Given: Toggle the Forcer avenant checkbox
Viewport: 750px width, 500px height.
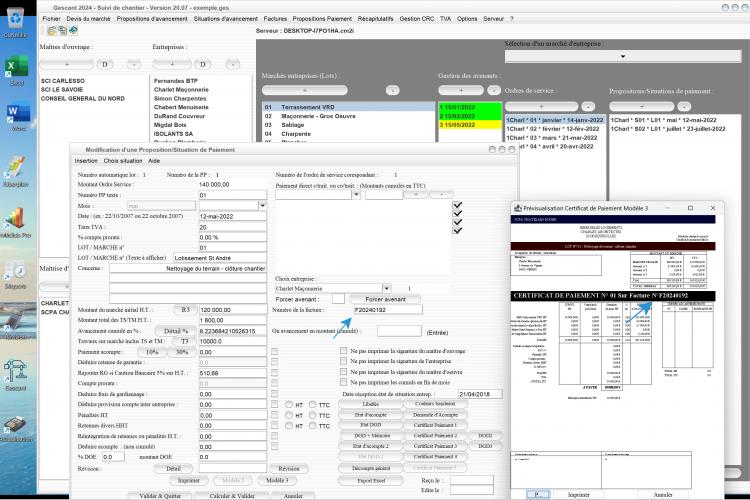Looking at the screenshot, I should 338,299.
